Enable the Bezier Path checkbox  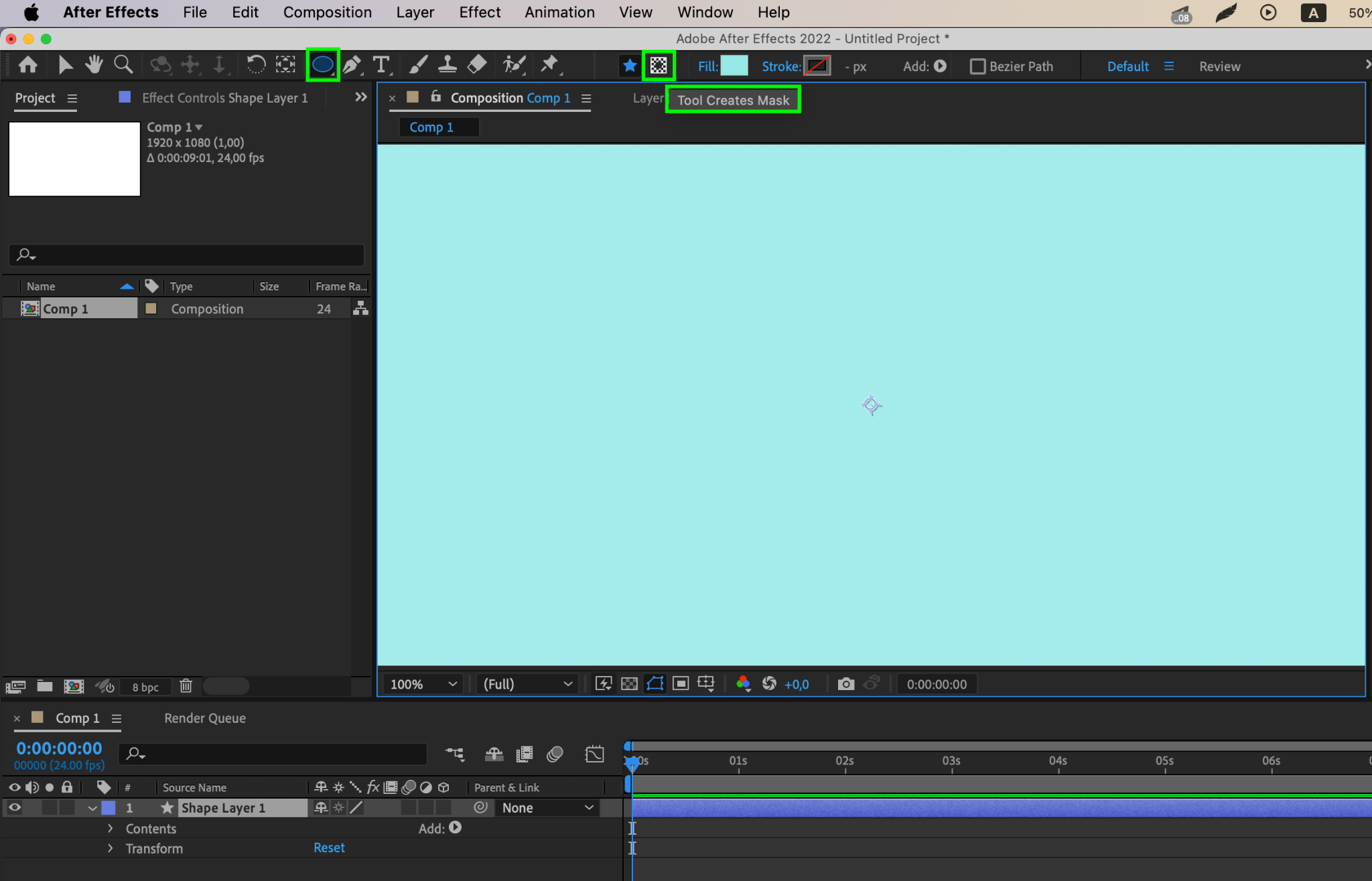pyautogui.click(x=977, y=66)
